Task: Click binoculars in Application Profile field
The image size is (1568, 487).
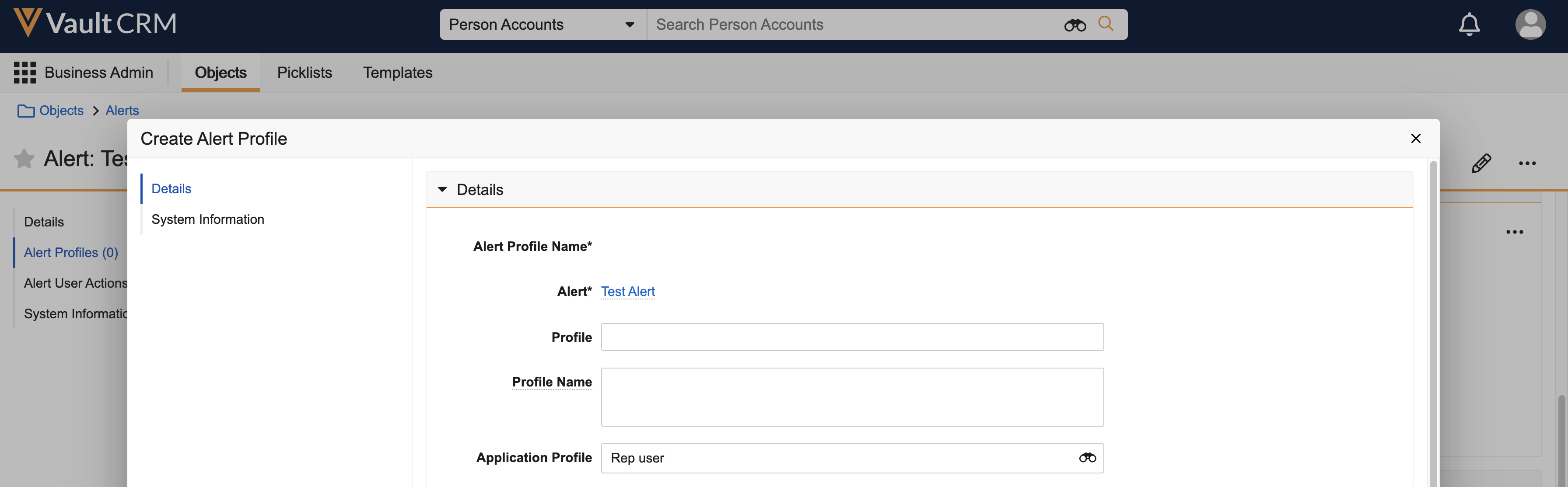Action: 1087,458
